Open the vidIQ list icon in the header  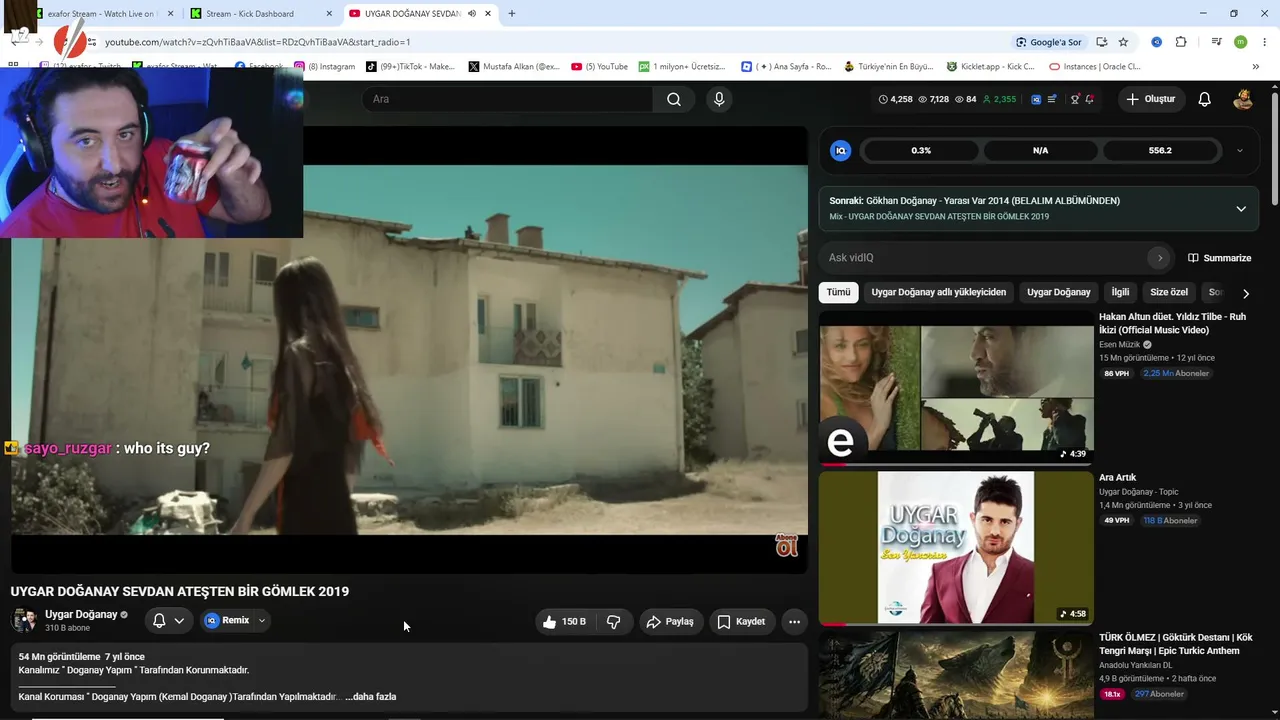[1051, 99]
